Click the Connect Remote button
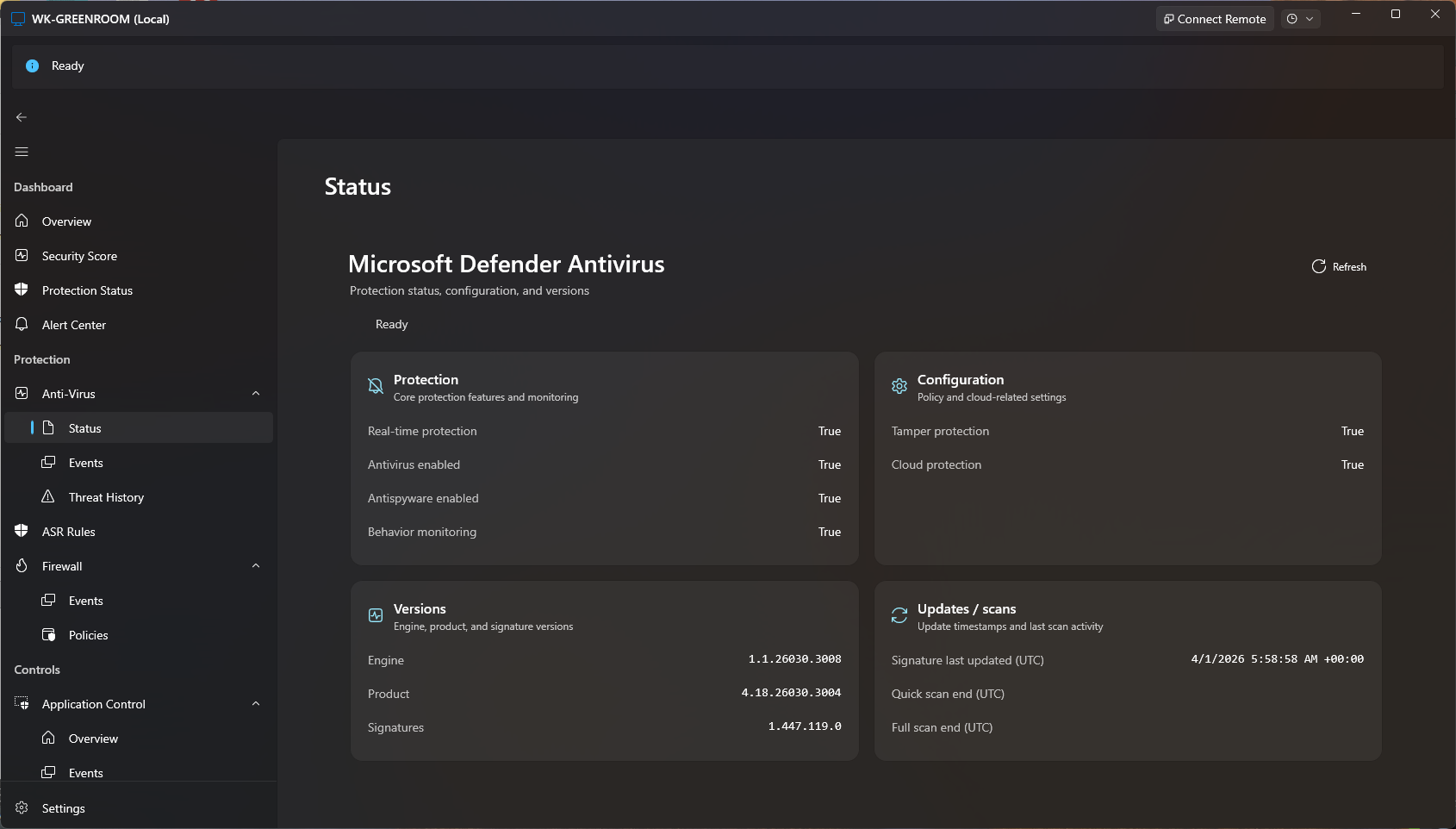This screenshot has width=1456, height=829. [1215, 18]
